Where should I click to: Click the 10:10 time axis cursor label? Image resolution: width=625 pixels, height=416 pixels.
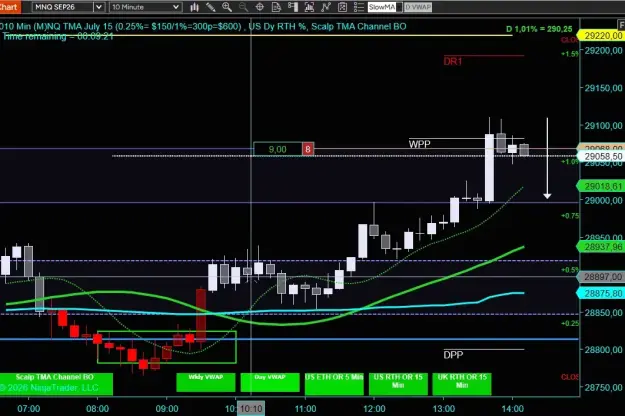(x=251, y=408)
